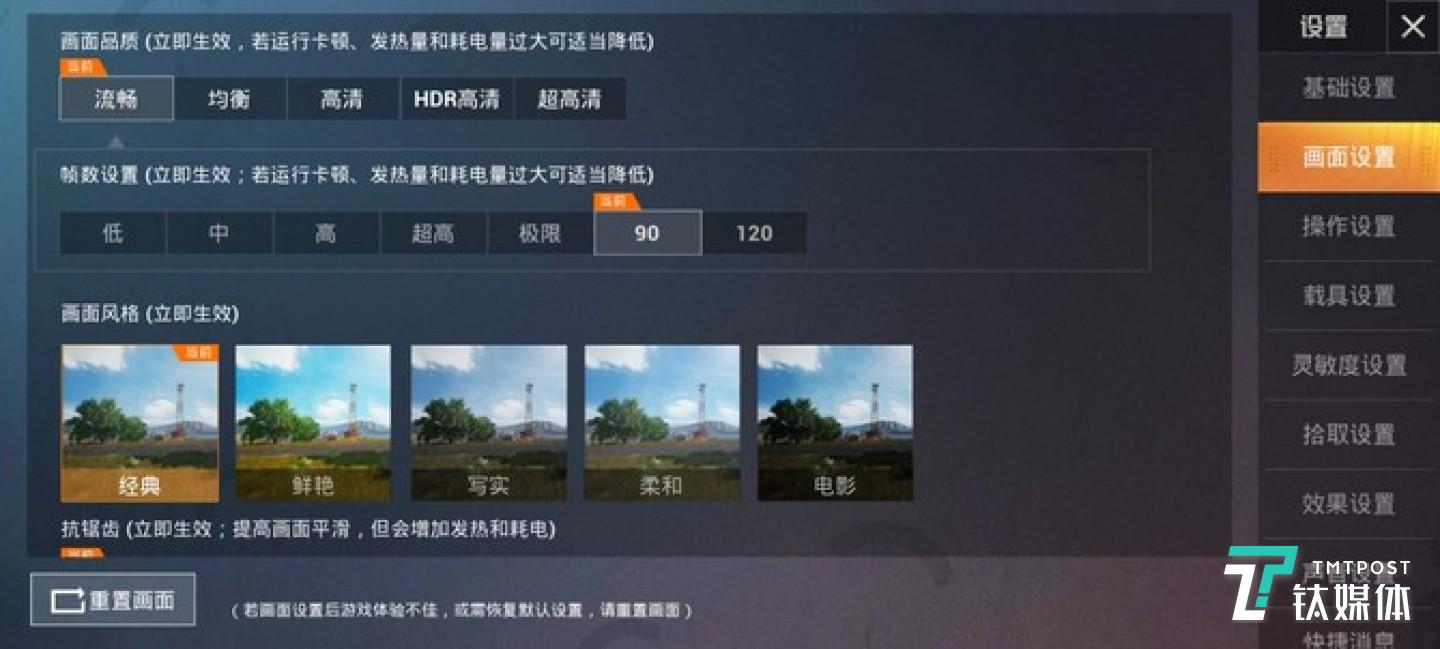Open 拾取设置 tab
Image resolution: width=1440 pixels, height=649 pixels.
[x=1348, y=434]
